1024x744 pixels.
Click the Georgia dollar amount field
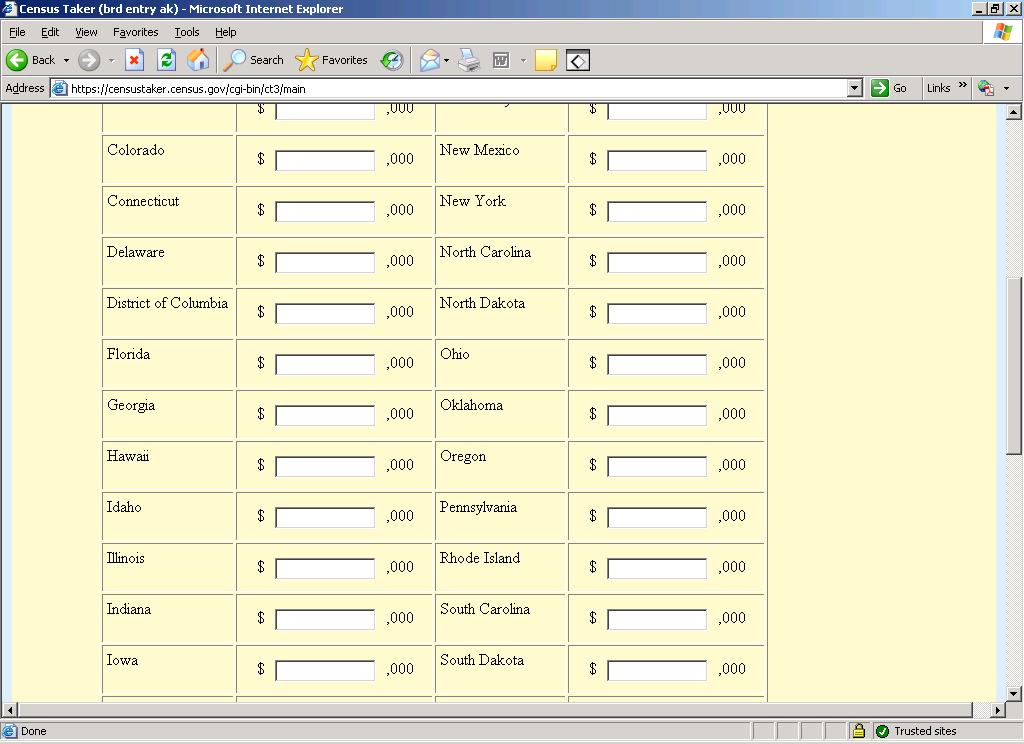[x=325, y=415]
